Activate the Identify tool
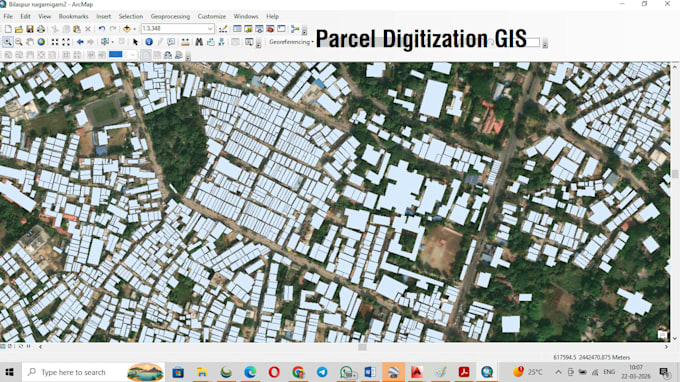This screenshot has height=382, width=680. tap(149, 42)
